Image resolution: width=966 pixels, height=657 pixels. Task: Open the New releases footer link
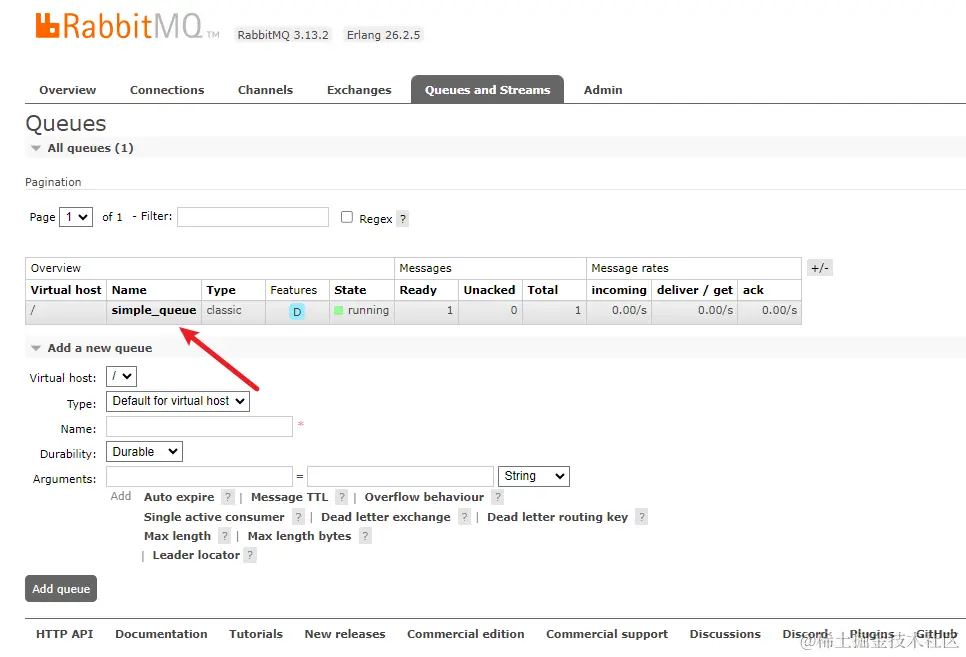click(x=345, y=634)
